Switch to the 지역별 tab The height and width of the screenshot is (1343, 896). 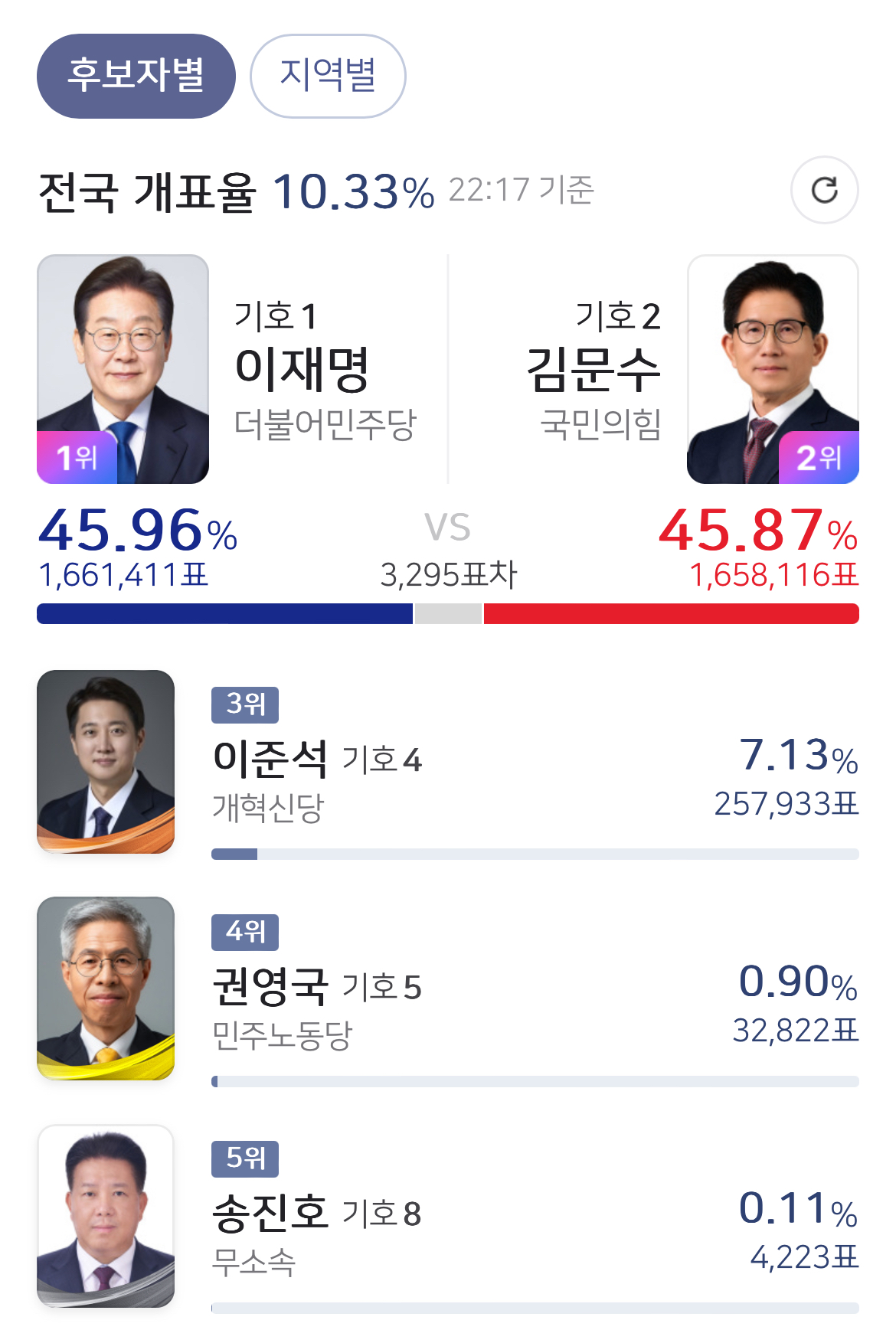pos(328,76)
